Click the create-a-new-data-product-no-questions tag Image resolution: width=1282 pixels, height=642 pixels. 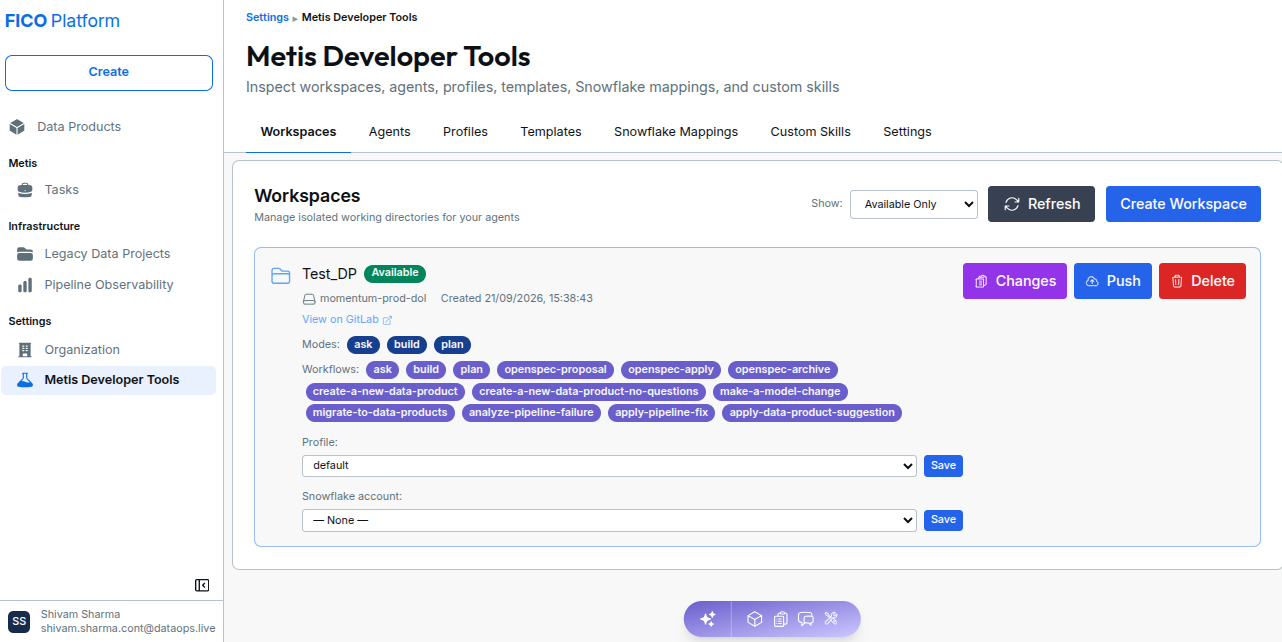[590, 392]
